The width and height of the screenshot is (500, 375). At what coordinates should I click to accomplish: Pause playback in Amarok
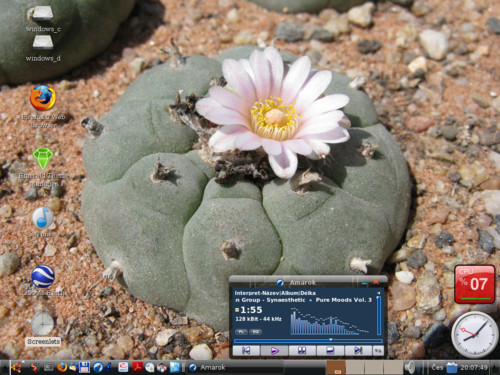pos(302,350)
